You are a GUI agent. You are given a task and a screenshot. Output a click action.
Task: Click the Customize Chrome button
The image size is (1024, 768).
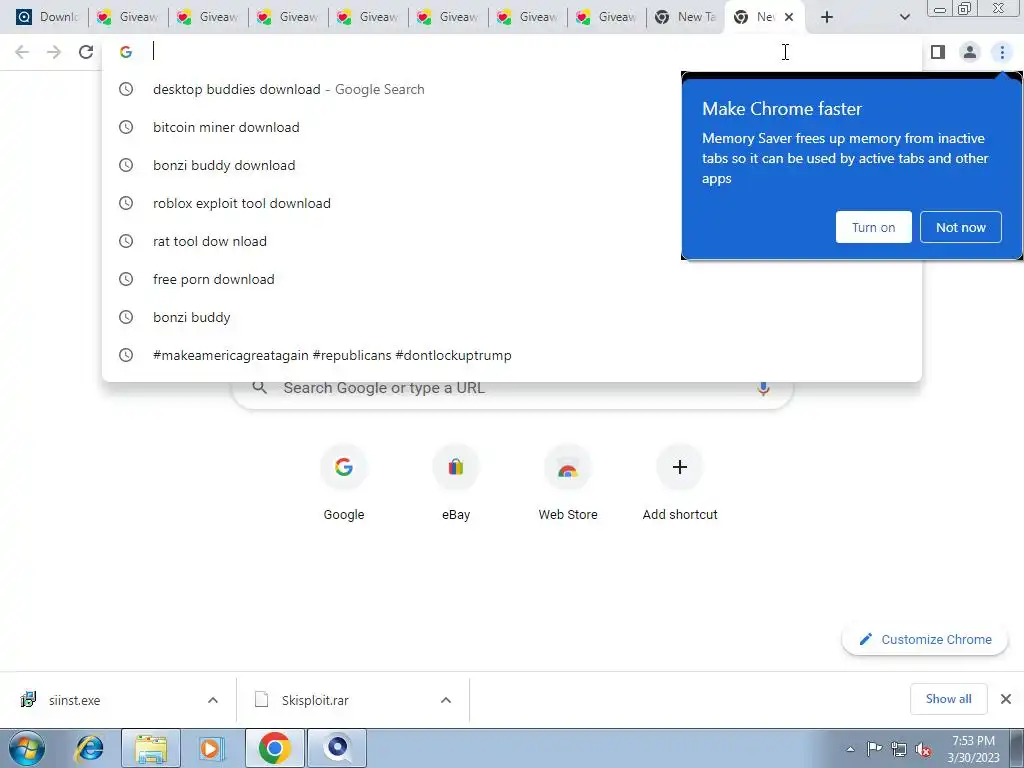pos(925,639)
